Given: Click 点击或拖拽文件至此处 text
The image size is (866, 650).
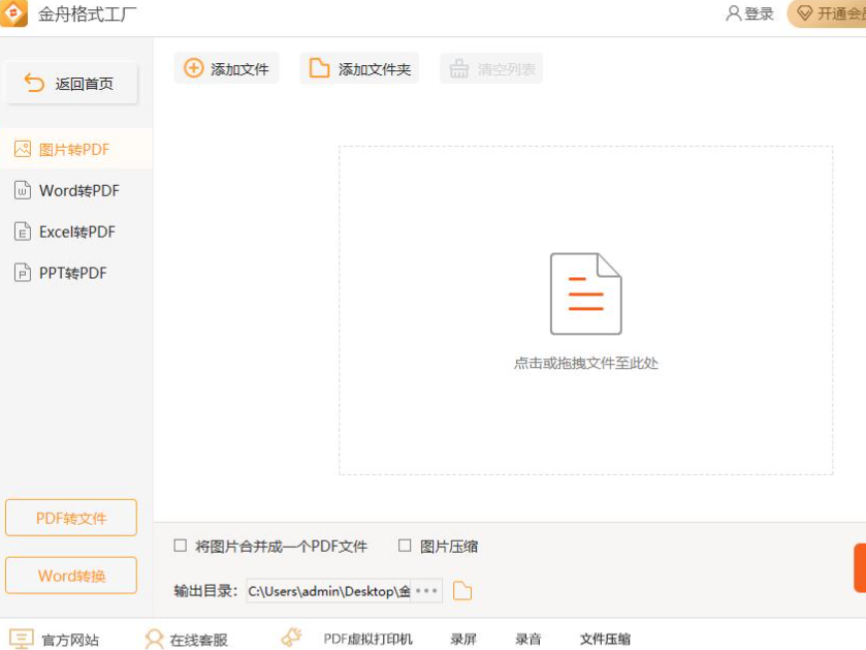Looking at the screenshot, I should coord(586,363).
